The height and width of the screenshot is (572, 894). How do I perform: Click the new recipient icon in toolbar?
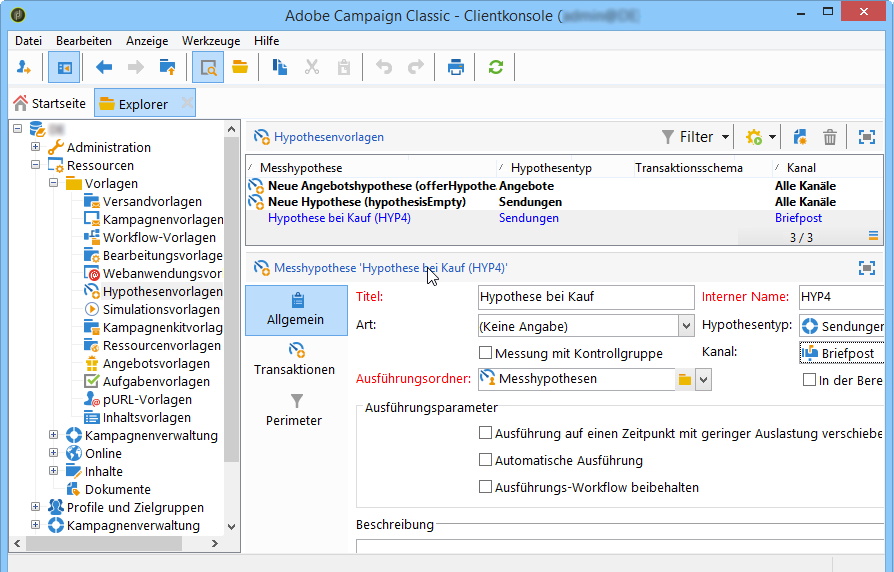click(23, 67)
